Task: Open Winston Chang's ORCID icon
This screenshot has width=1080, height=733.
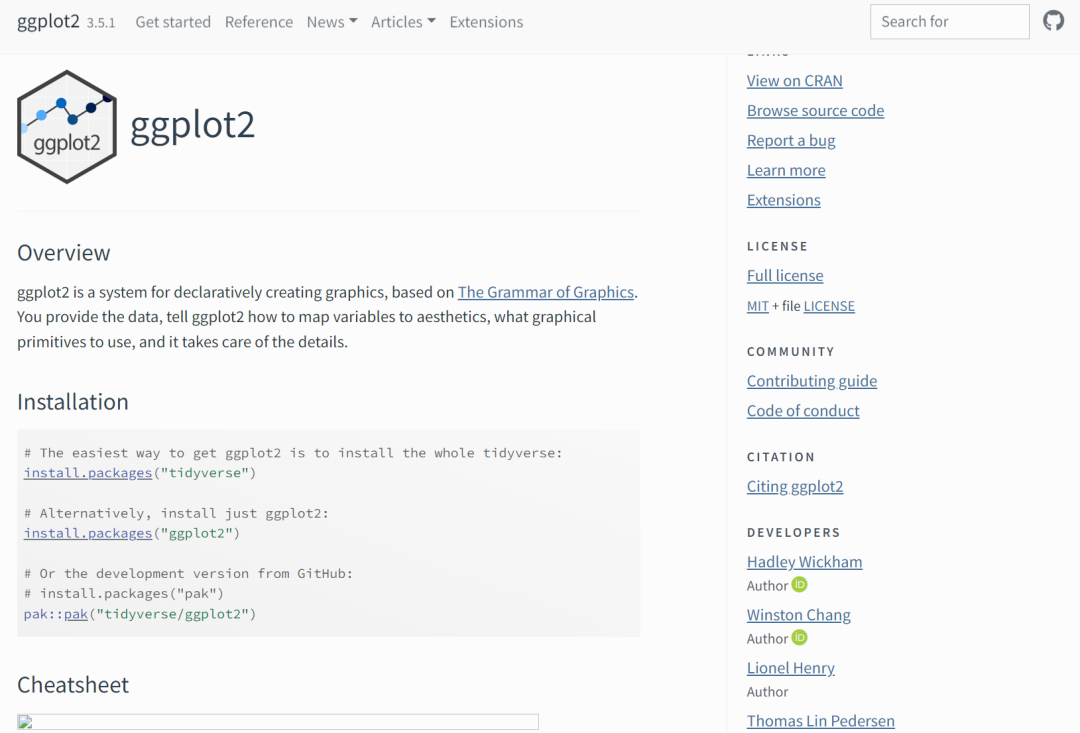Action: point(800,638)
